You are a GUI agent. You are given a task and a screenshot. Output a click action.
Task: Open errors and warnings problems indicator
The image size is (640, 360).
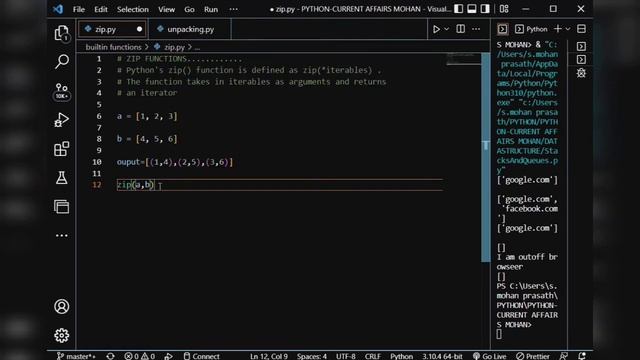tap(140, 356)
